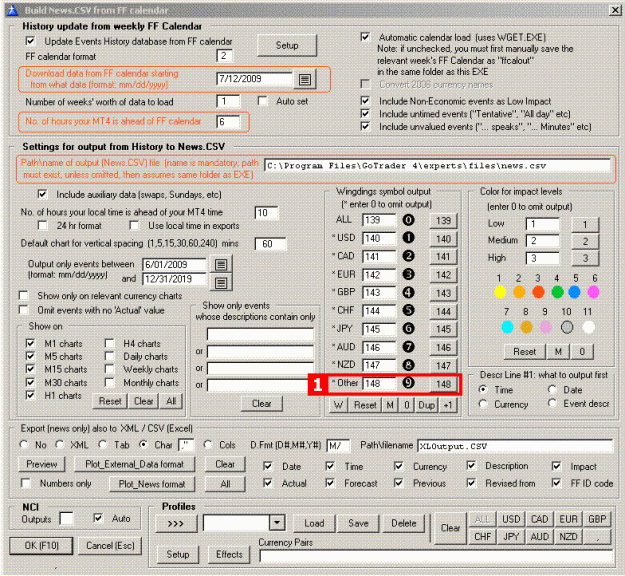Pick the yellow color swatch 1
This screenshot has width=625, height=576.
click(x=500, y=292)
